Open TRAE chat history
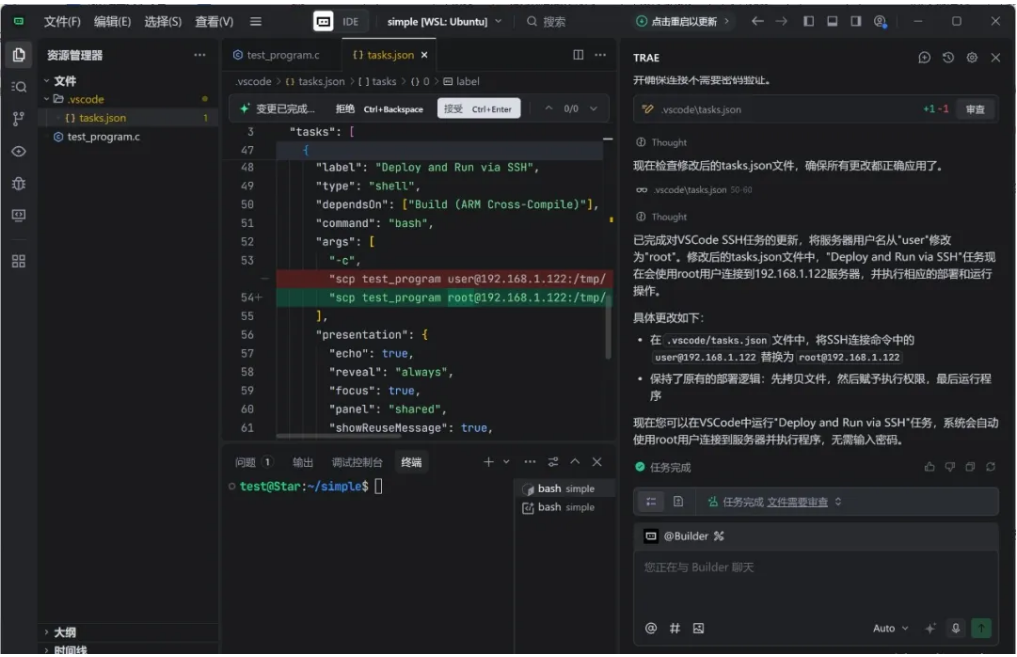The width and height of the screenshot is (1017, 657). coord(948,58)
